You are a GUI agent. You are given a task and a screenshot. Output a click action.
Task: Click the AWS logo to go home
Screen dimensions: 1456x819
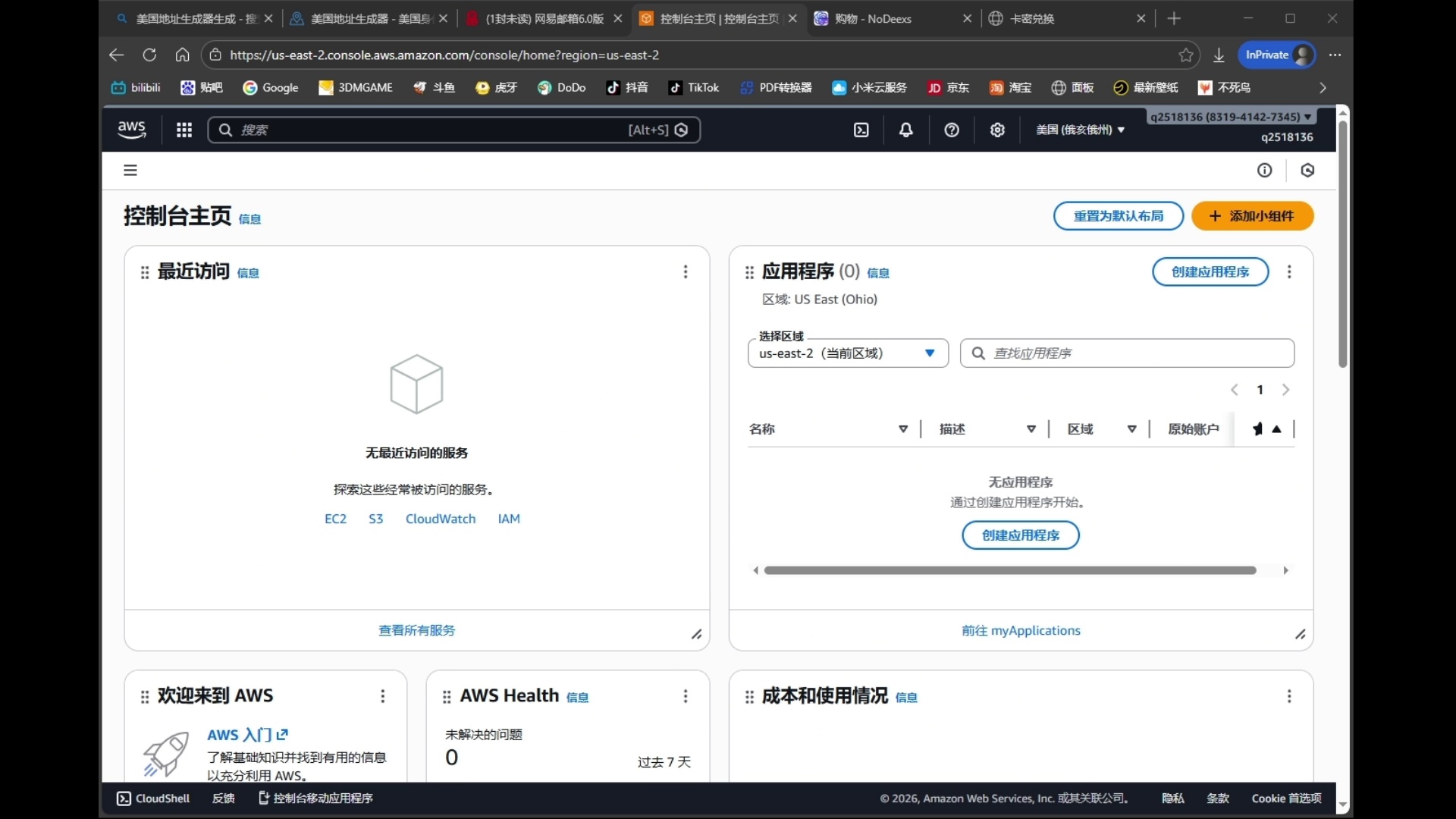(x=130, y=130)
